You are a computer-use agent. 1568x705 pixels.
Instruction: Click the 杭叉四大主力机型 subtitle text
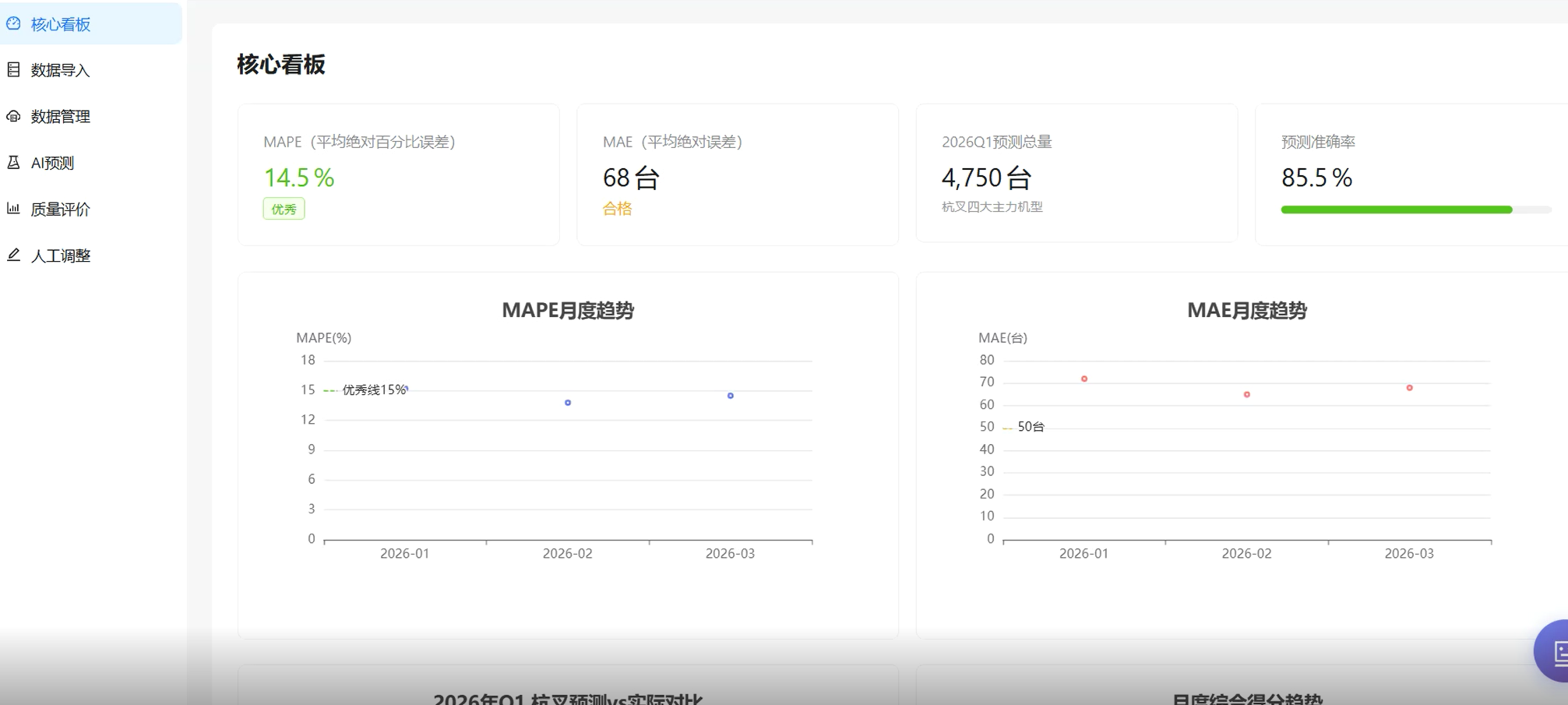coord(992,206)
